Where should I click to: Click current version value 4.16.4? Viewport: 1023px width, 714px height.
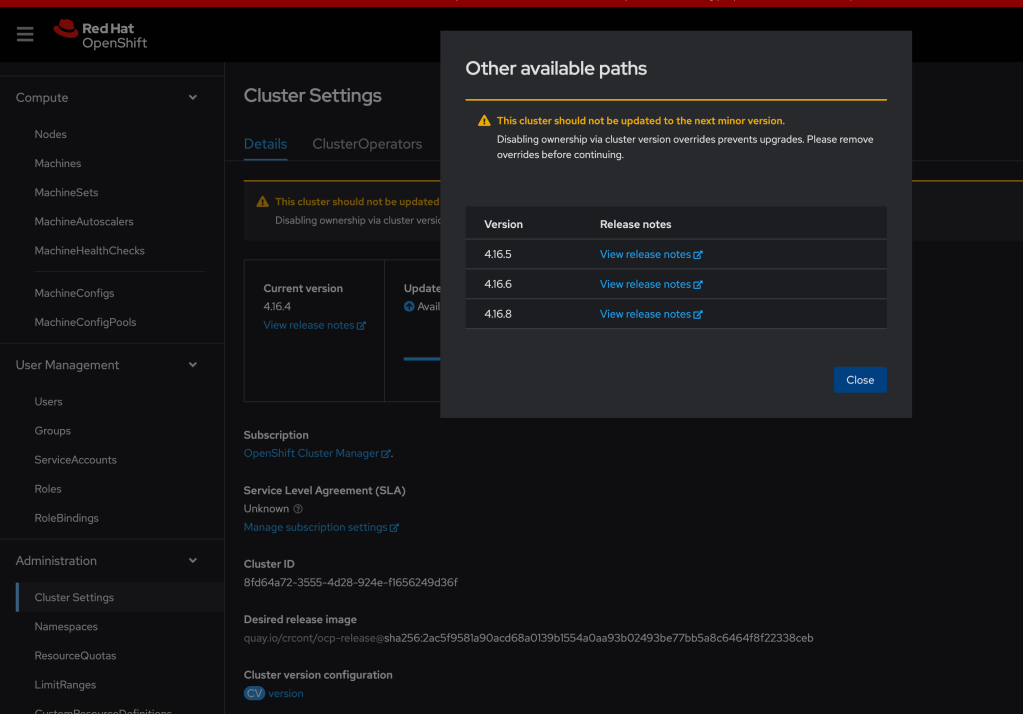(x=277, y=307)
